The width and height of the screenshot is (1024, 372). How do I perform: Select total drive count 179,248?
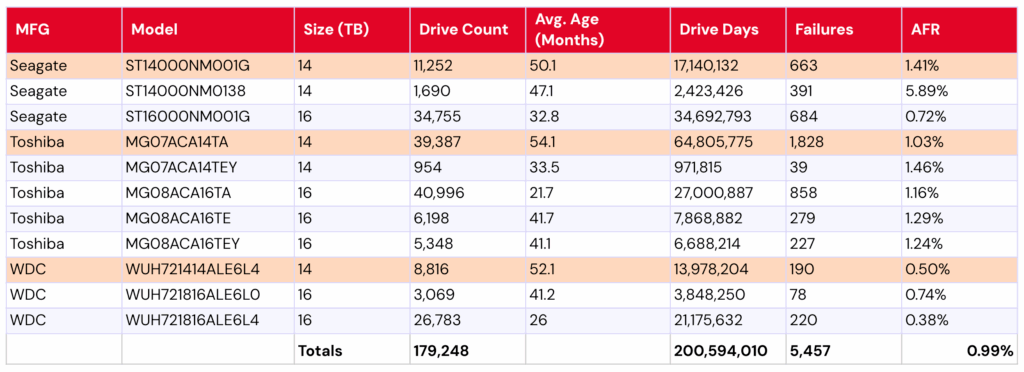point(468,350)
